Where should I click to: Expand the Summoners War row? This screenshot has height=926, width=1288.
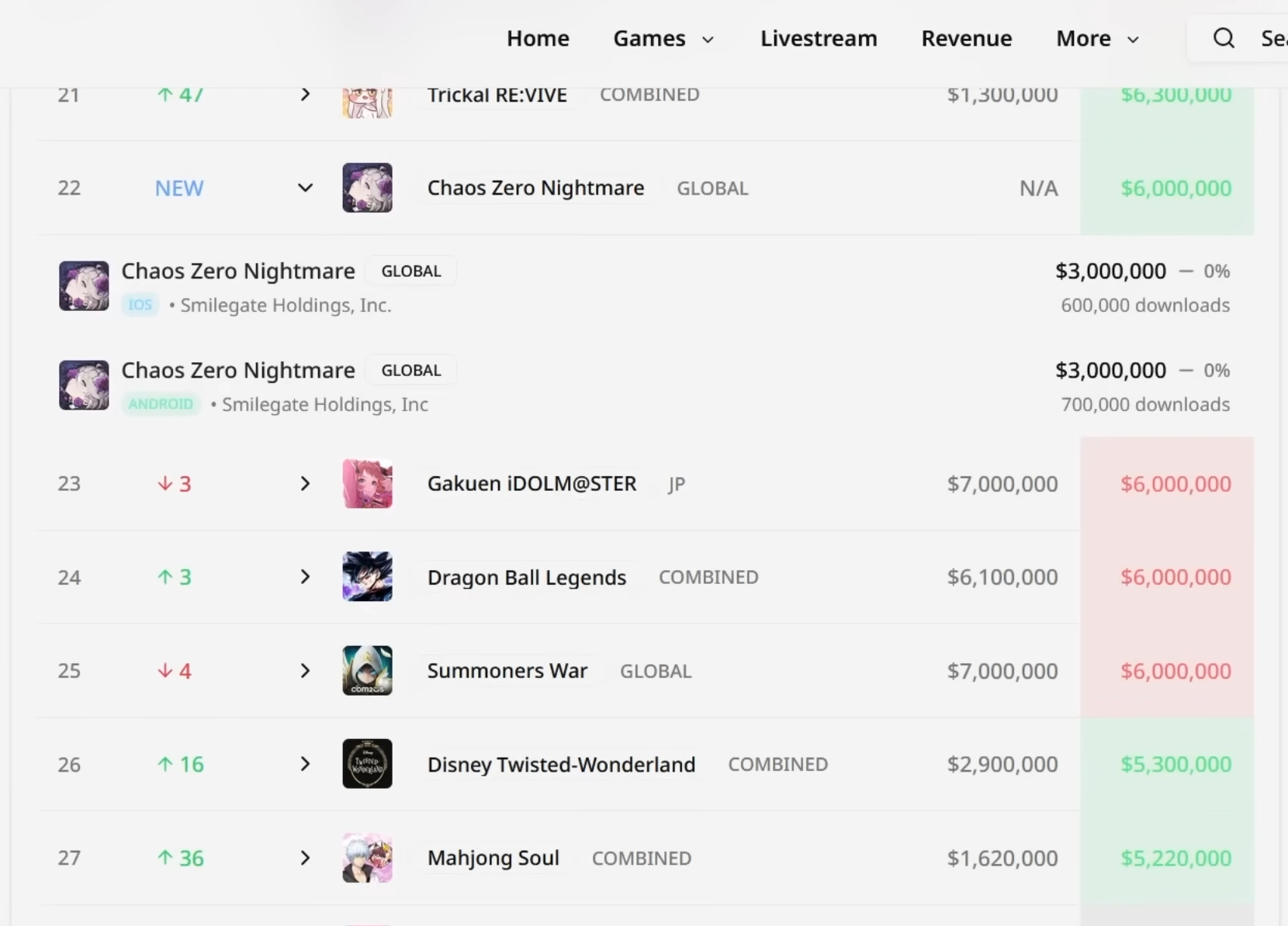[x=305, y=671]
